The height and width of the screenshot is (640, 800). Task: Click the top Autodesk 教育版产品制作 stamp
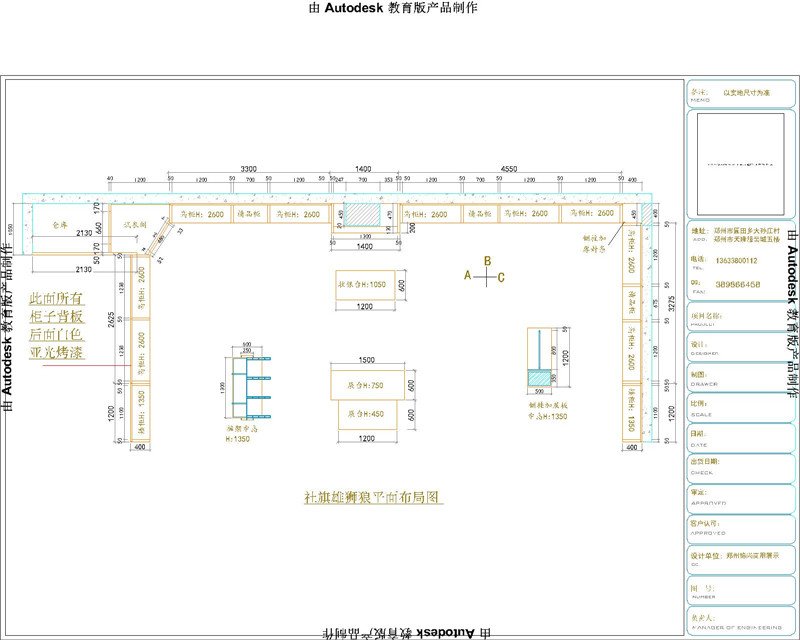[x=393, y=8]
